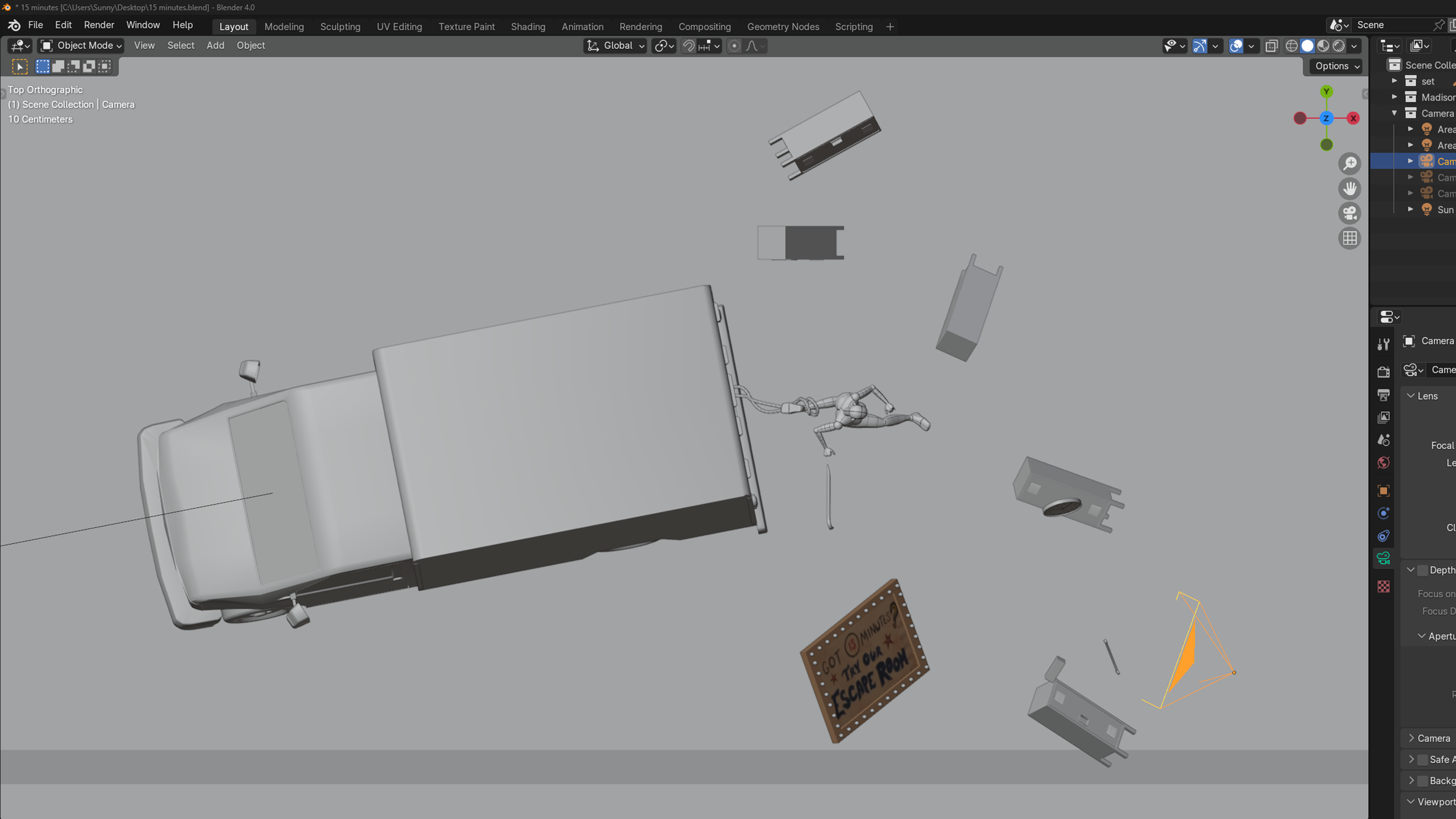Screen dimensions: 1456x819
Task: Switch to Rendered viewport shading
Action: [x=1338, y=46]
